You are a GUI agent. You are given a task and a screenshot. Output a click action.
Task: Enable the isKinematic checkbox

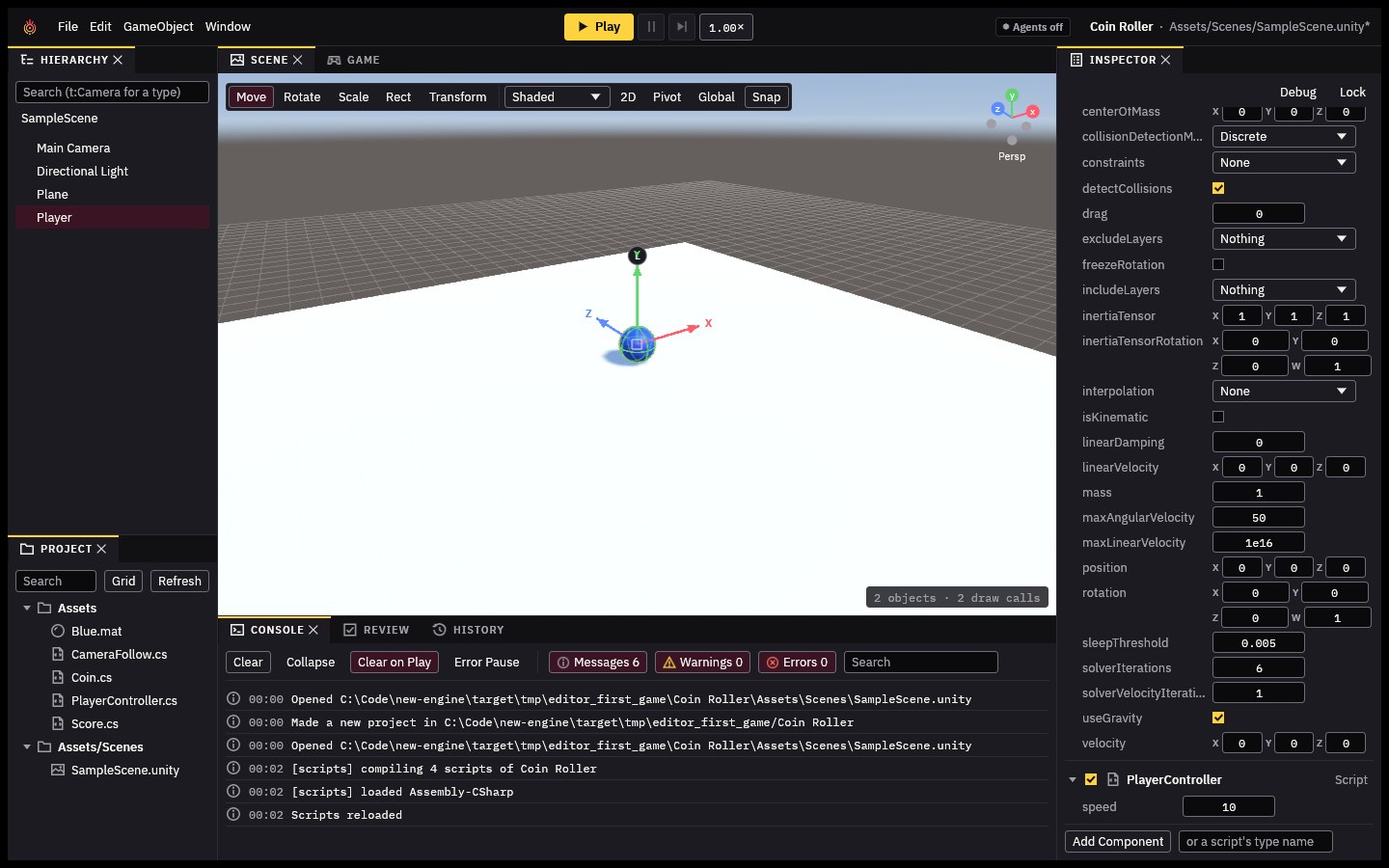(x=1218, y=417)
